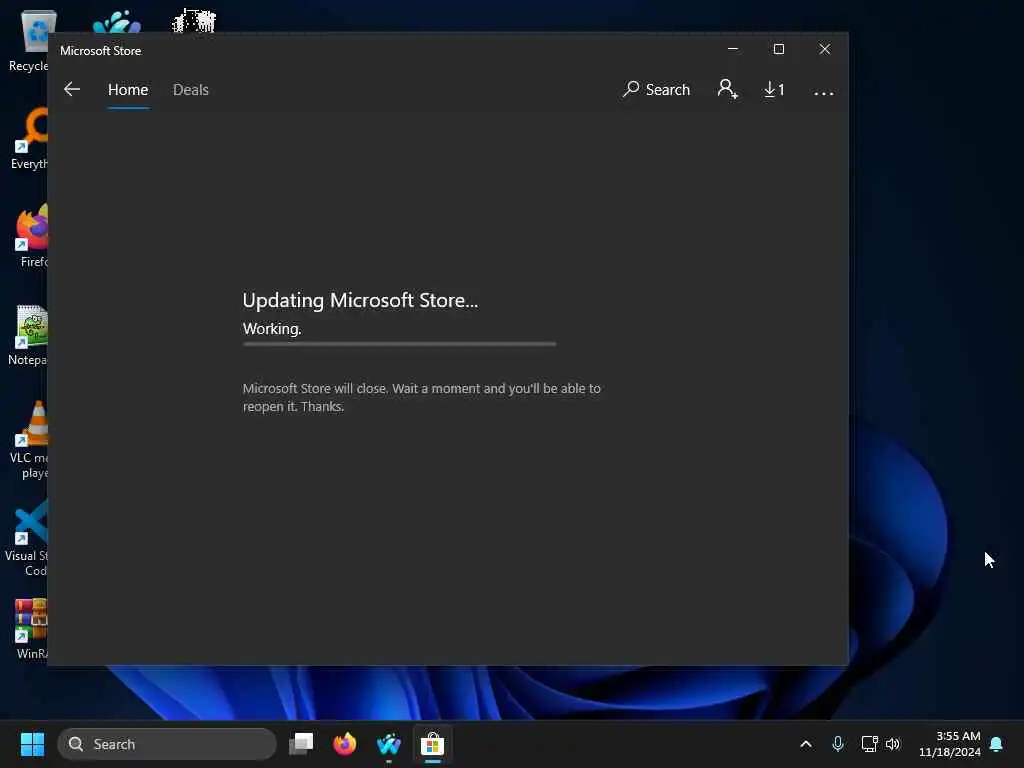
Task: View the downloads and updates indicator
Action: tap(775, 89)
